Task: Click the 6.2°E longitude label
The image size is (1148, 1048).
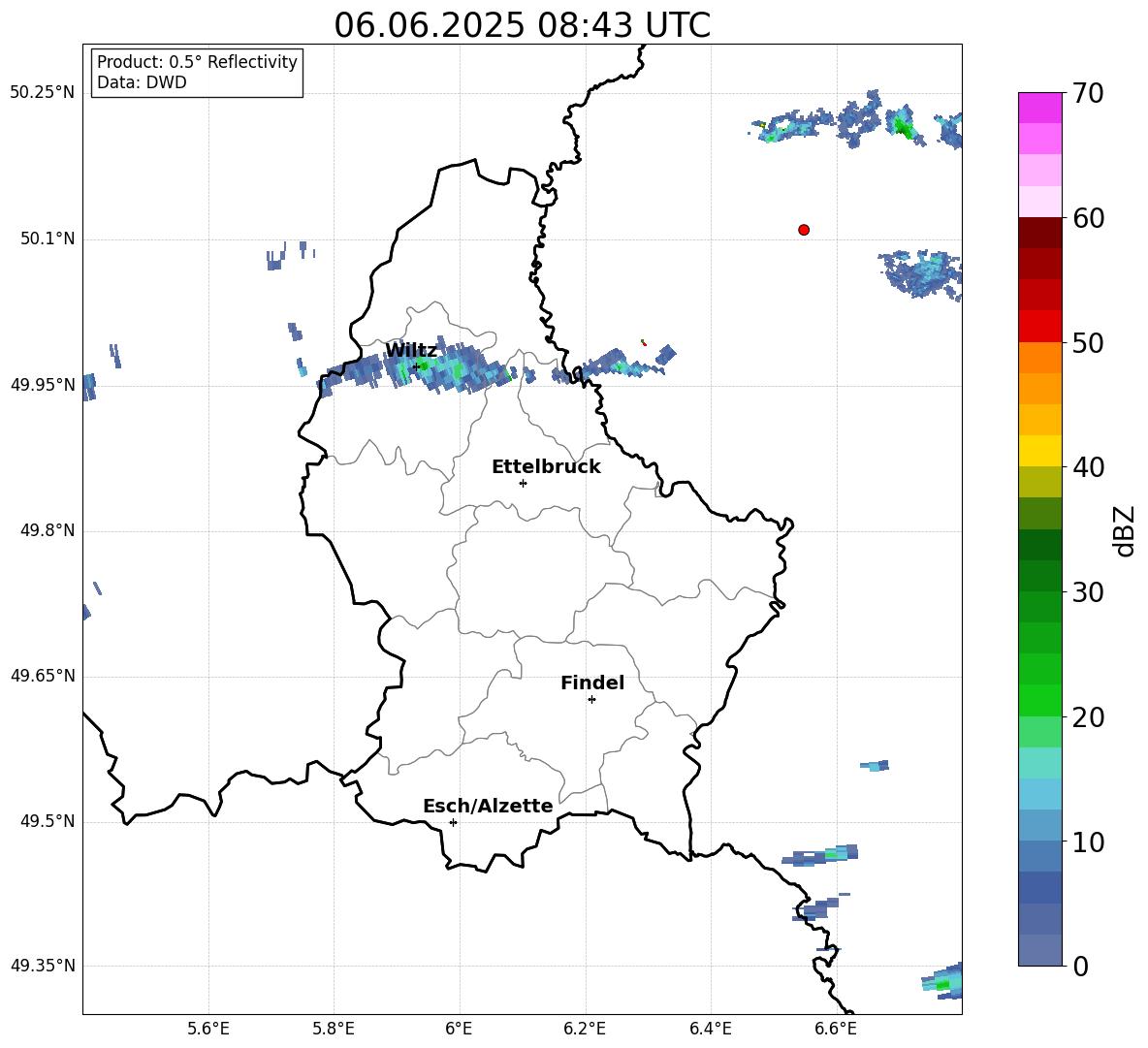Action: (585, 1029)
